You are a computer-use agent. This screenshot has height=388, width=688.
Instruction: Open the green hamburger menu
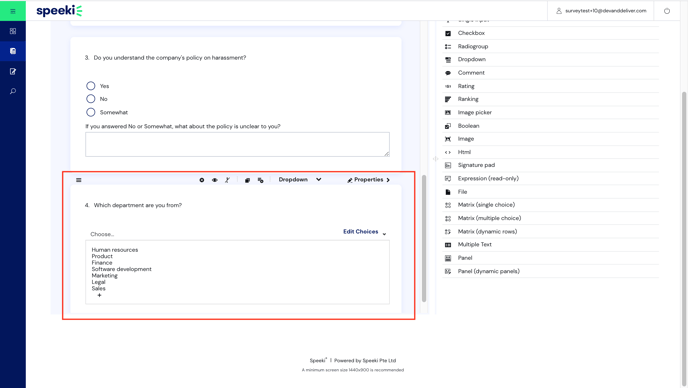point(13,11)
